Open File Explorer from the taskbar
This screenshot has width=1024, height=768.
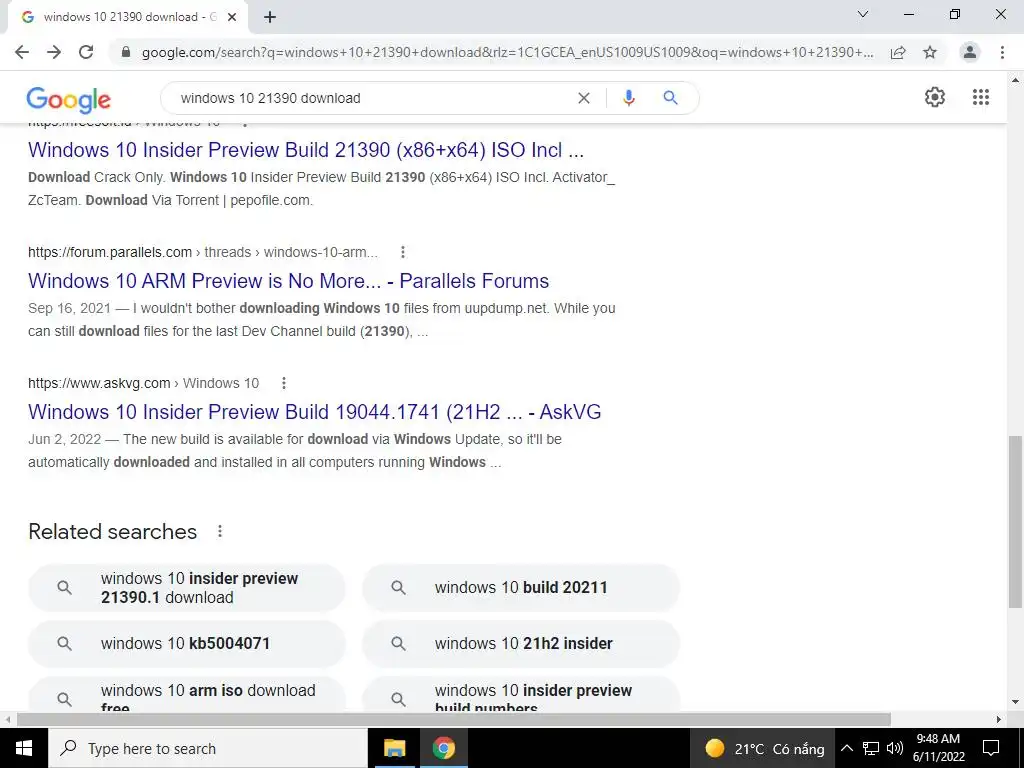click(x=394, y=748)
